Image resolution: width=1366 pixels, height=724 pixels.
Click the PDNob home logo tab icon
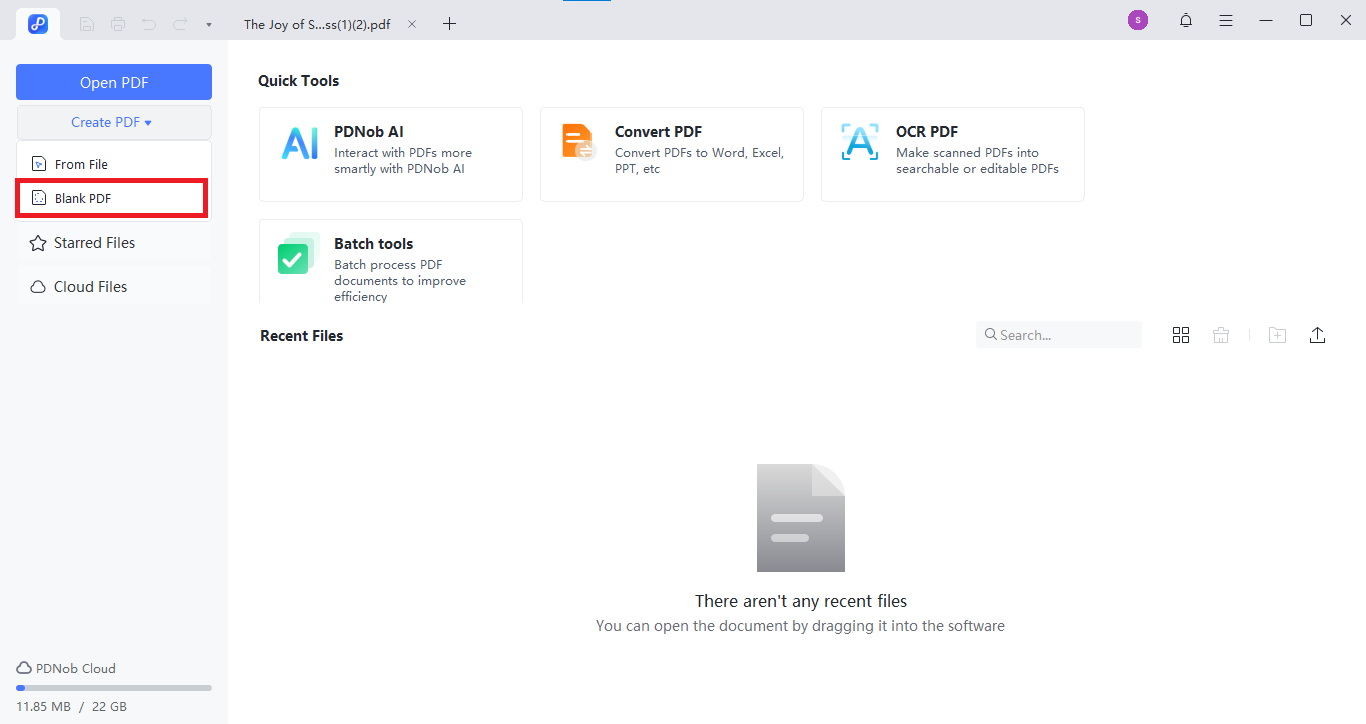pyautogui.click(x=38, y=23)
